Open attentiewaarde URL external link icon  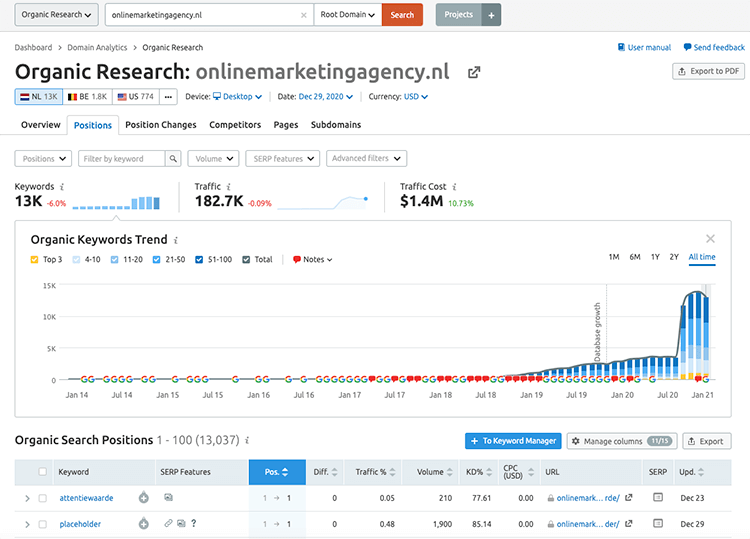pos(629,498)
